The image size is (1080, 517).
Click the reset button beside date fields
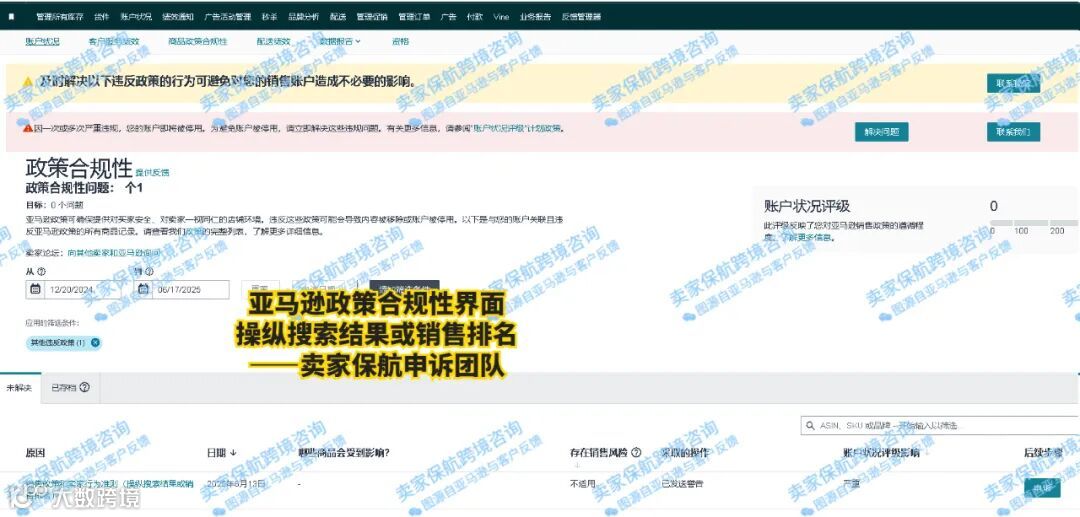tap(260, 289)
